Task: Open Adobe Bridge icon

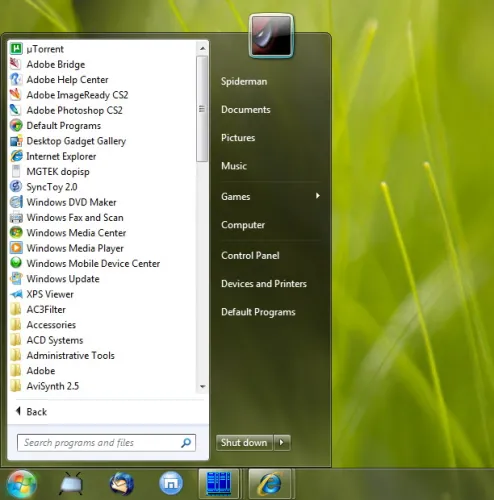Action: click(16, 64)
